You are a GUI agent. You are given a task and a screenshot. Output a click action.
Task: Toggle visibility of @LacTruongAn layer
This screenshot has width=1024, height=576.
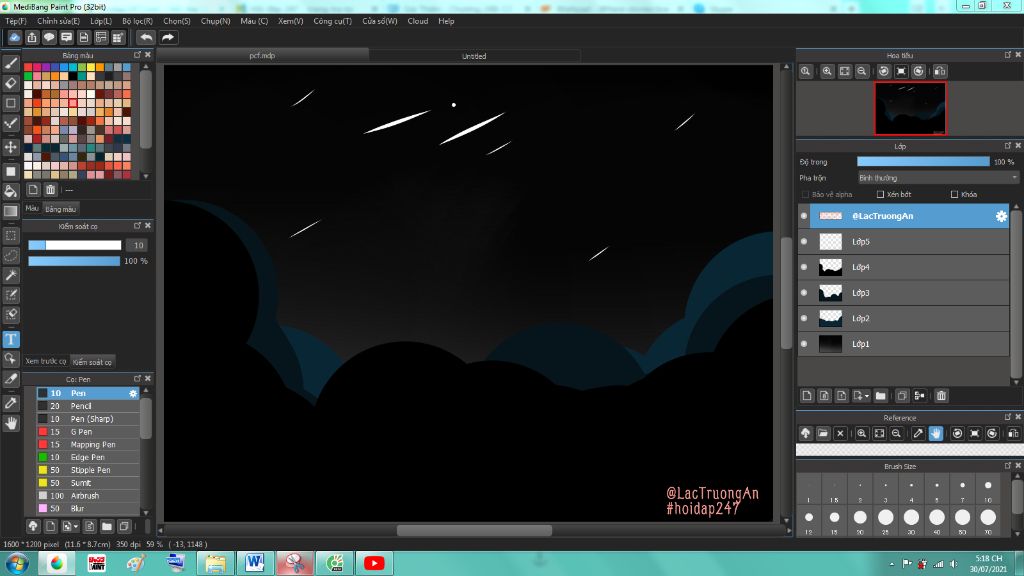coord(804,216)
